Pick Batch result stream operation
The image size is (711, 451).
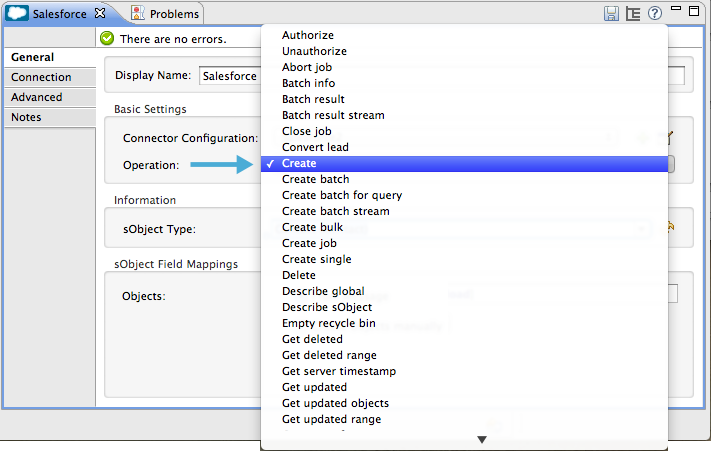464,115
